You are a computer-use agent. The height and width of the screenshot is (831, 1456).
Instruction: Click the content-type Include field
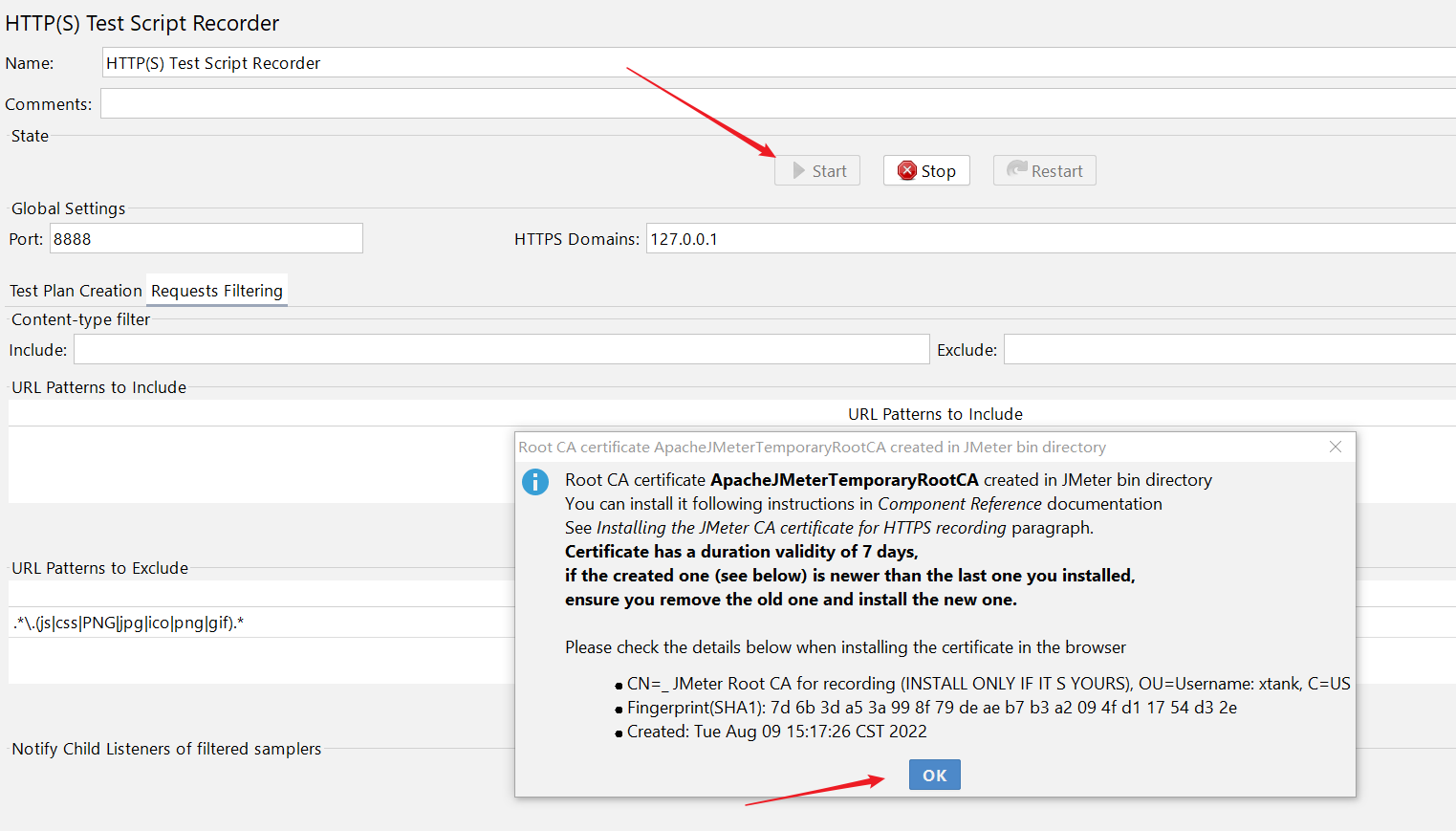click(501, 350)
